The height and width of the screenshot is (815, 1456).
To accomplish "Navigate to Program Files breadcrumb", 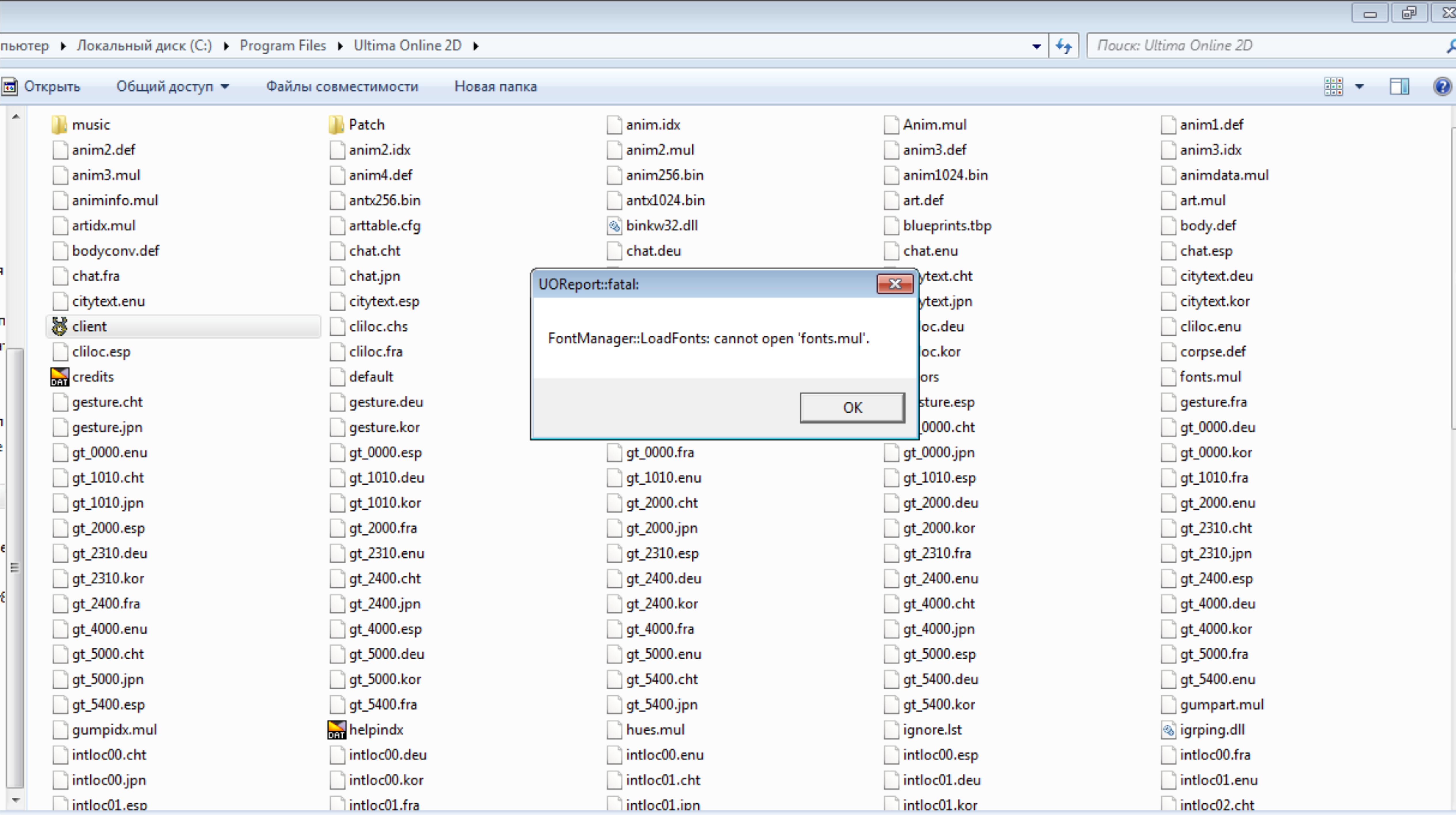I will 283,46.
